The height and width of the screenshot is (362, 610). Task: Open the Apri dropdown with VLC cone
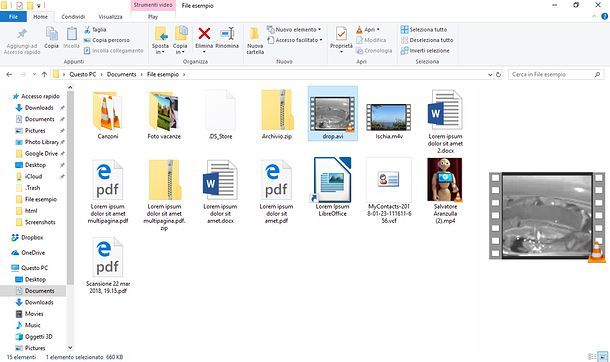(x=368, y=30)
